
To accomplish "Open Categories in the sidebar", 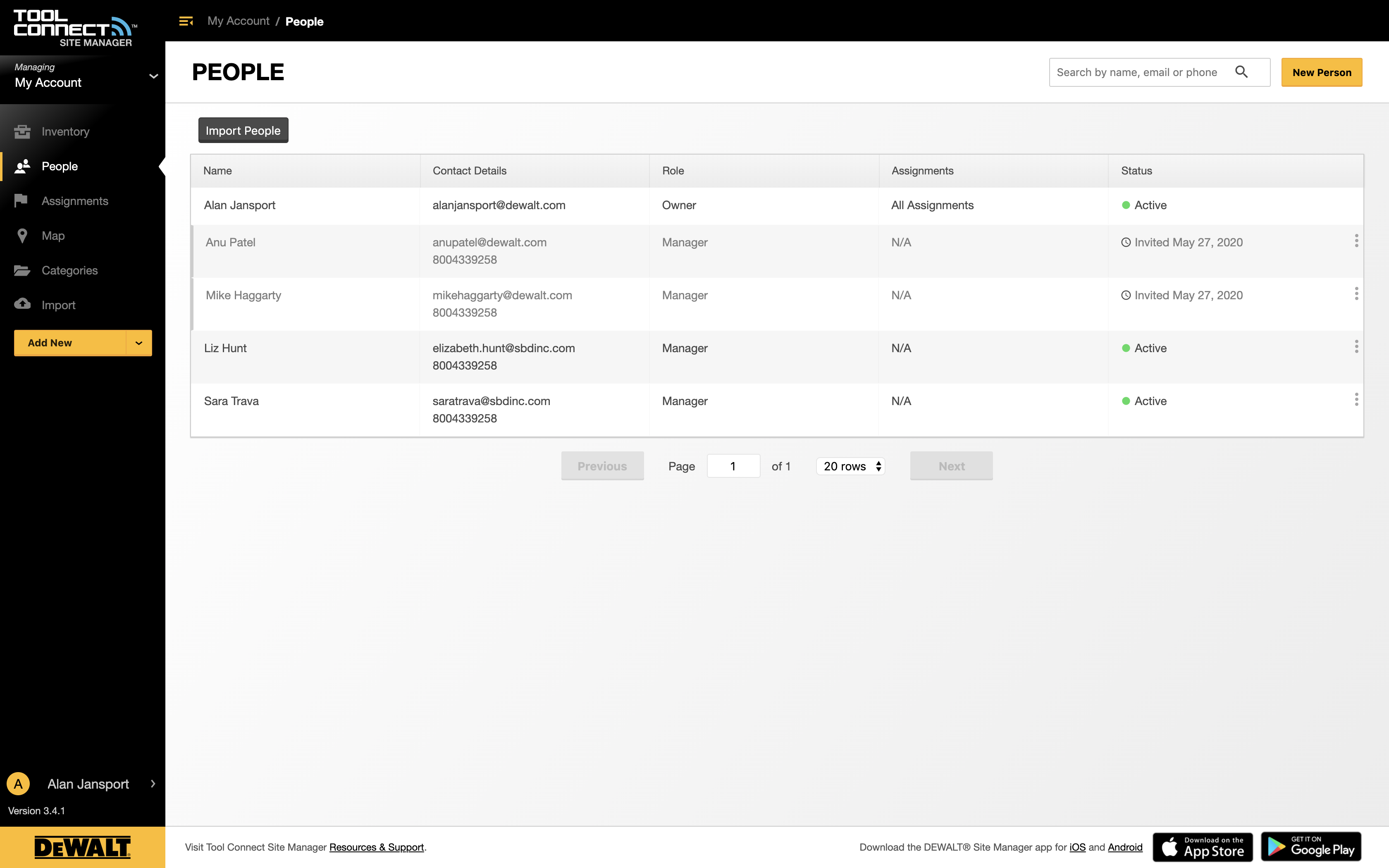I will pyautogui.click(x=69, y=270).
